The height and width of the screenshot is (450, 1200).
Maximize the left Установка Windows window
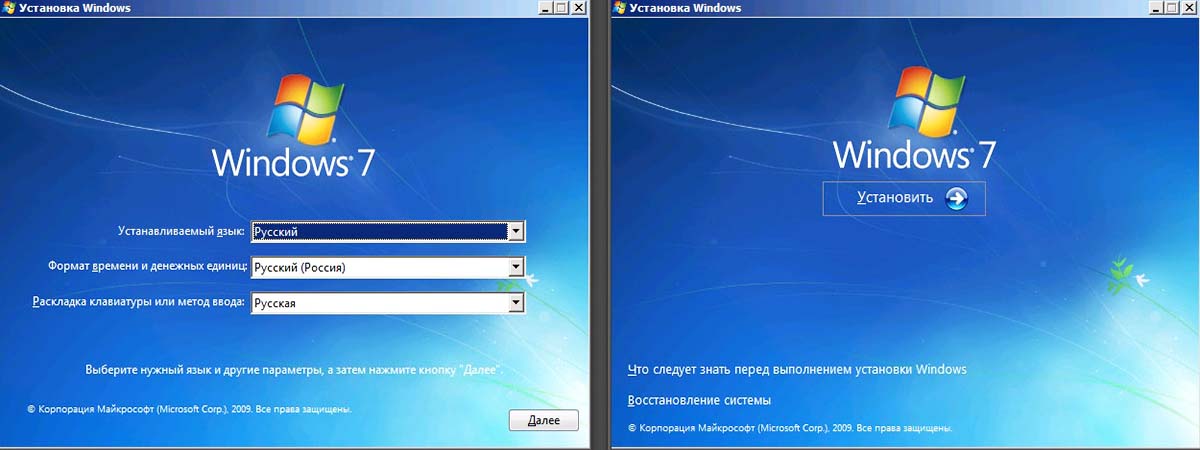[x=562, y=7]
